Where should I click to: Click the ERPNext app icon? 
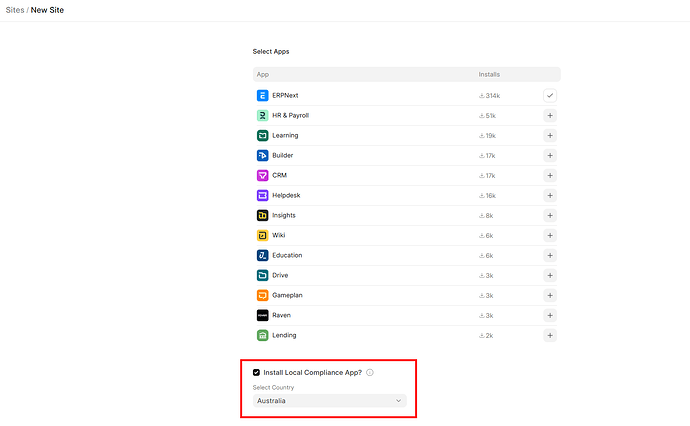(x=262, y=95)
